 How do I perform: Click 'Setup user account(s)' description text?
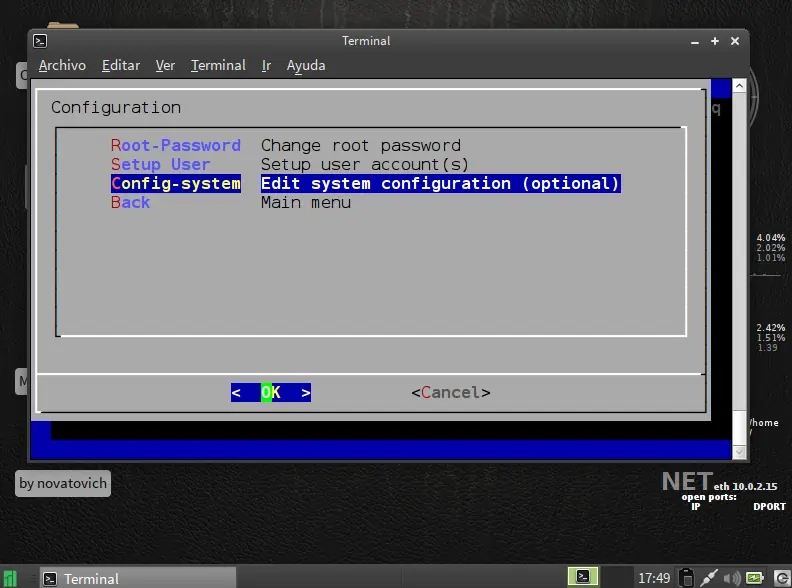[x=365, y=164]
